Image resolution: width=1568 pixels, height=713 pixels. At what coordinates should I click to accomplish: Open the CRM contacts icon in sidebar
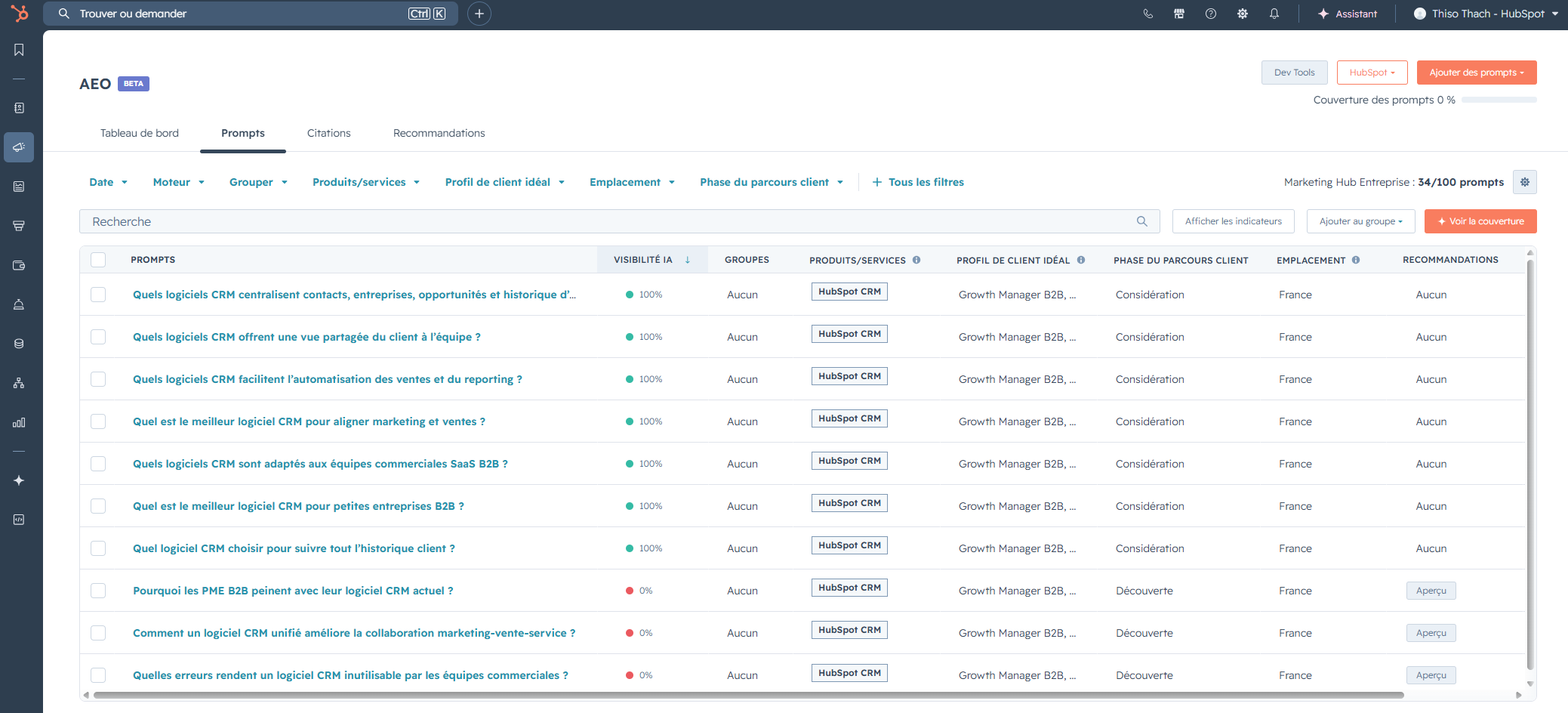pos(19,108)
